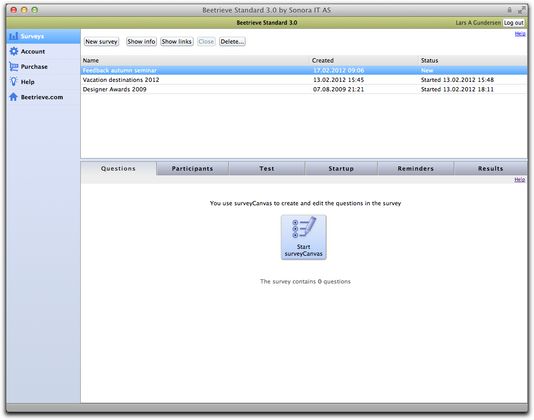The width and height of the screenshot is (534, 420).
Task: Click the macOS green zoom window button
Action: [x=34, y=10]
